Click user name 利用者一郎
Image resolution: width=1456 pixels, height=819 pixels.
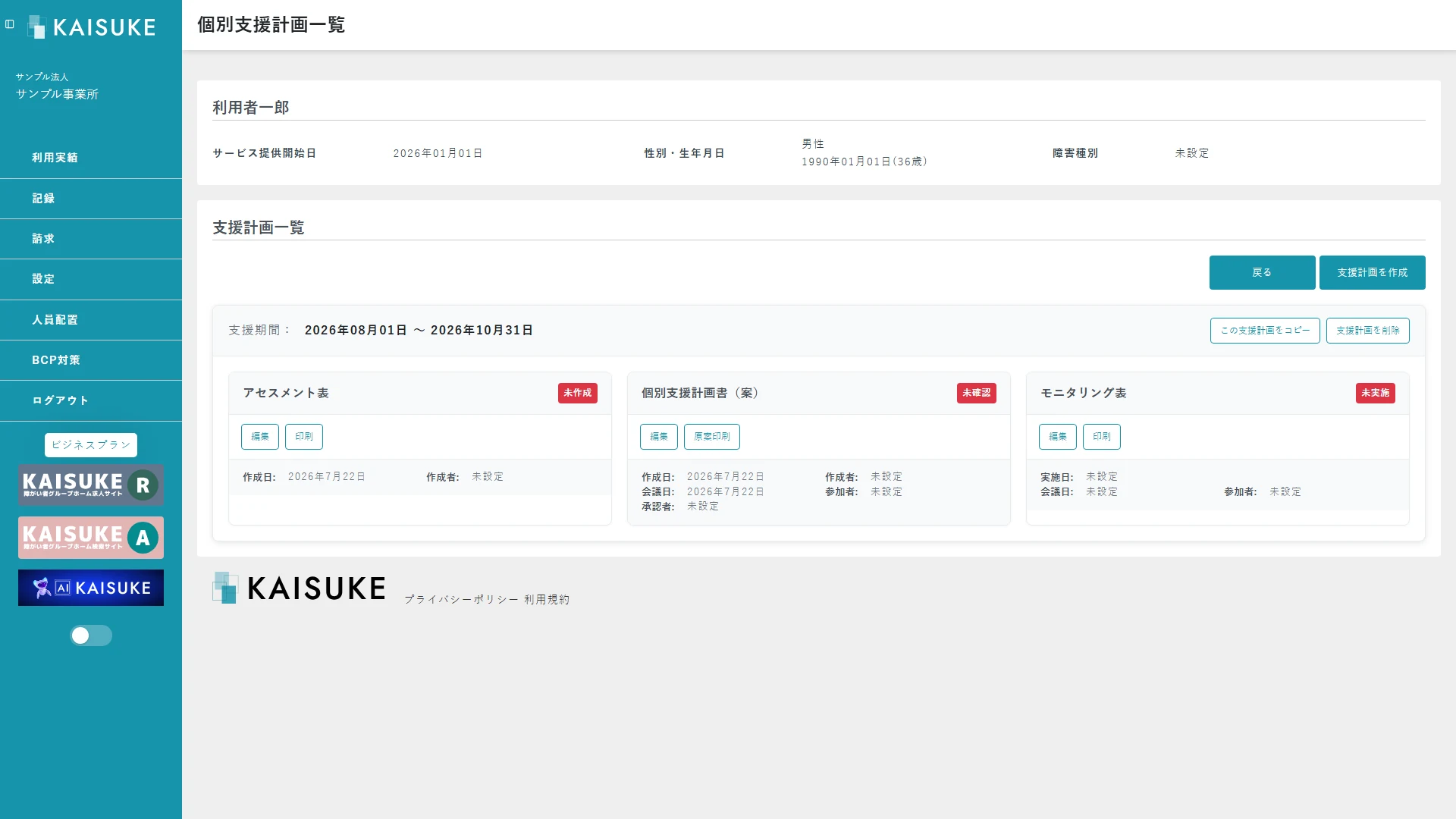click(x=251, y=108)
